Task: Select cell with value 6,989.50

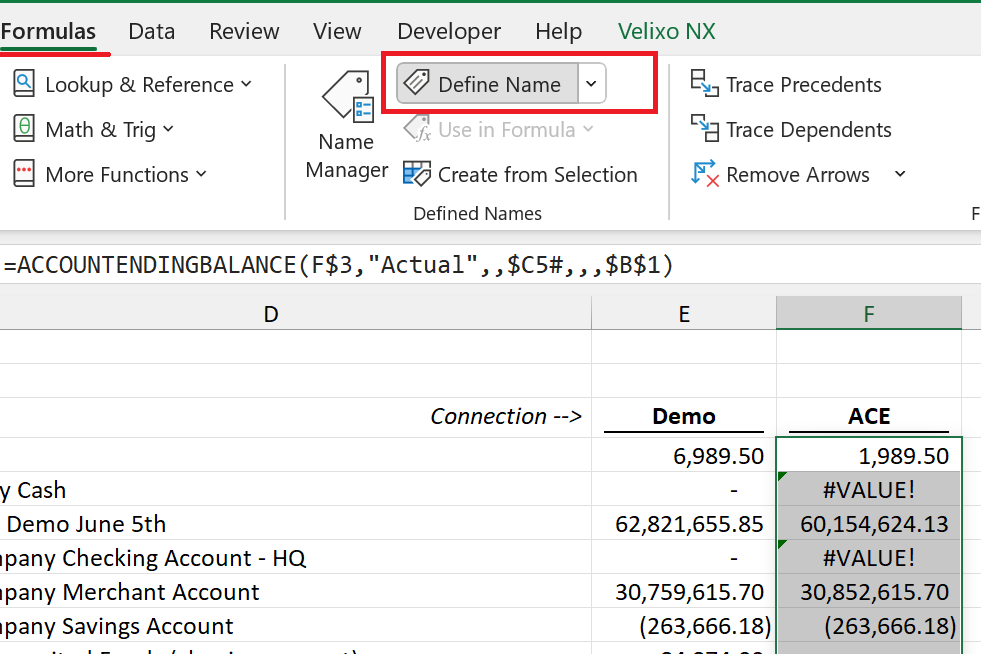Action: pyautogui.click(x=684, y=455)
